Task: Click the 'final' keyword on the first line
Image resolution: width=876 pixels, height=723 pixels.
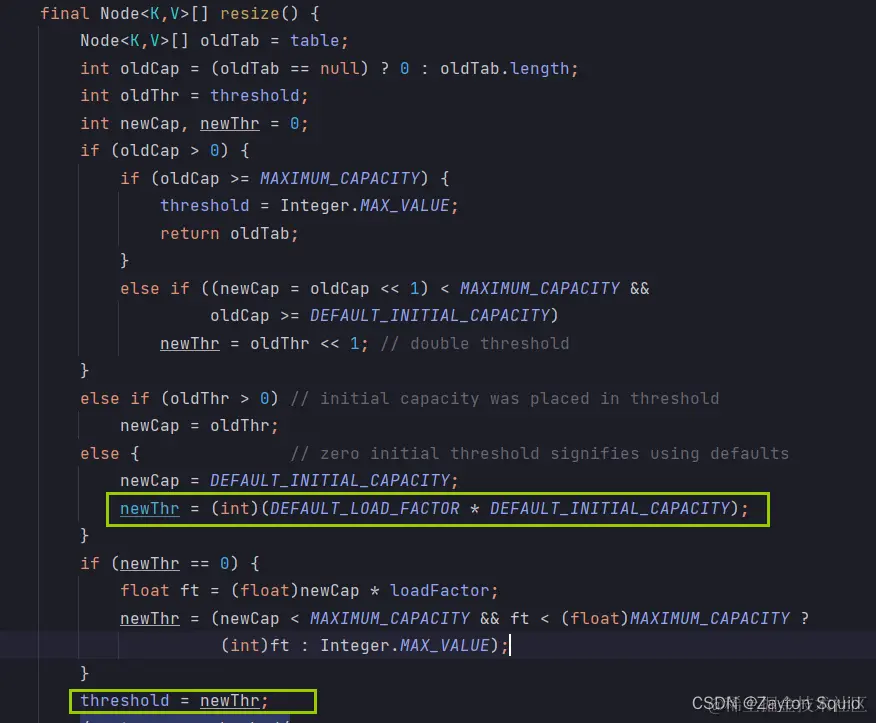Action: tap(64, 13)
